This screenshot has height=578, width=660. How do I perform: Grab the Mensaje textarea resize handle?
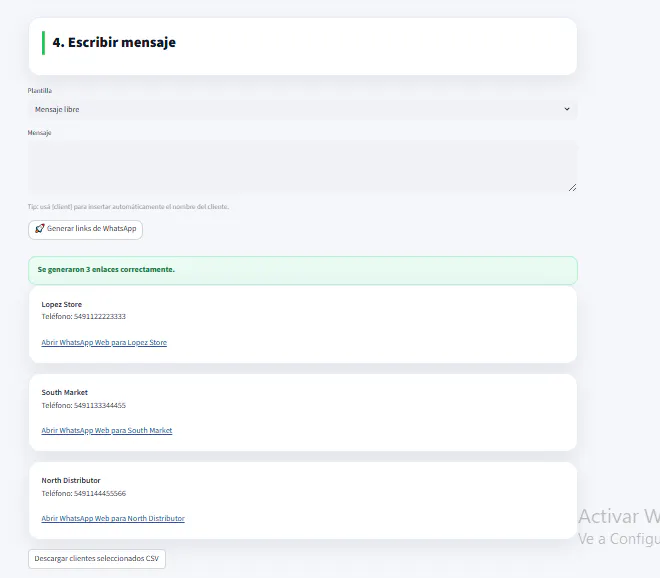coord(572,188)
